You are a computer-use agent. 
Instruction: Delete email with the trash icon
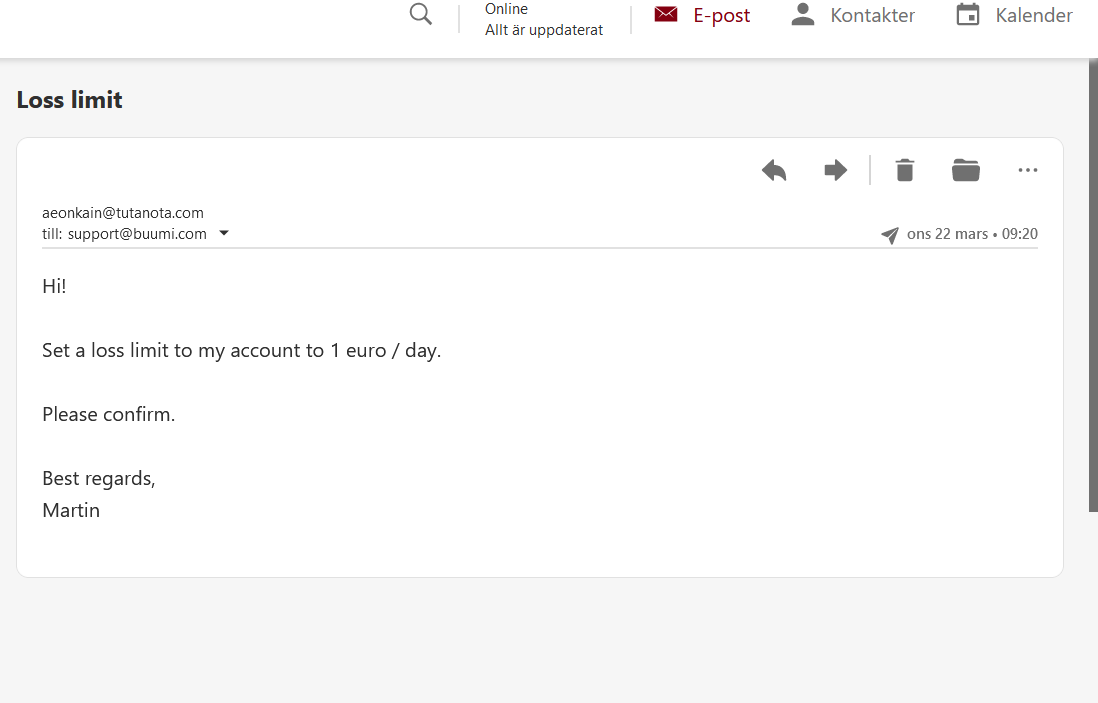pyautogui.click(x=905, y=170)
